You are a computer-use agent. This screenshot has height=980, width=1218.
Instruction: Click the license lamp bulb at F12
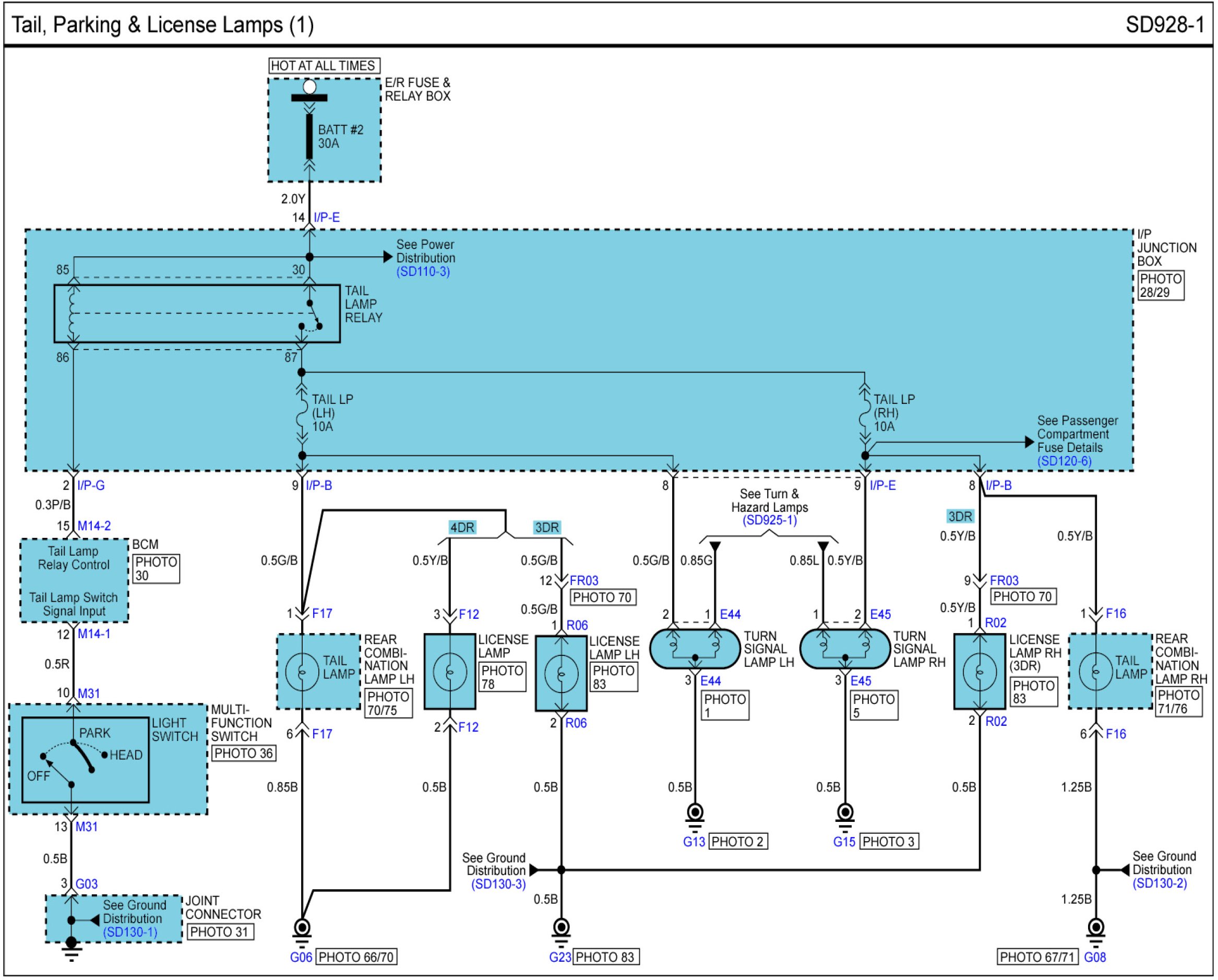450,672
